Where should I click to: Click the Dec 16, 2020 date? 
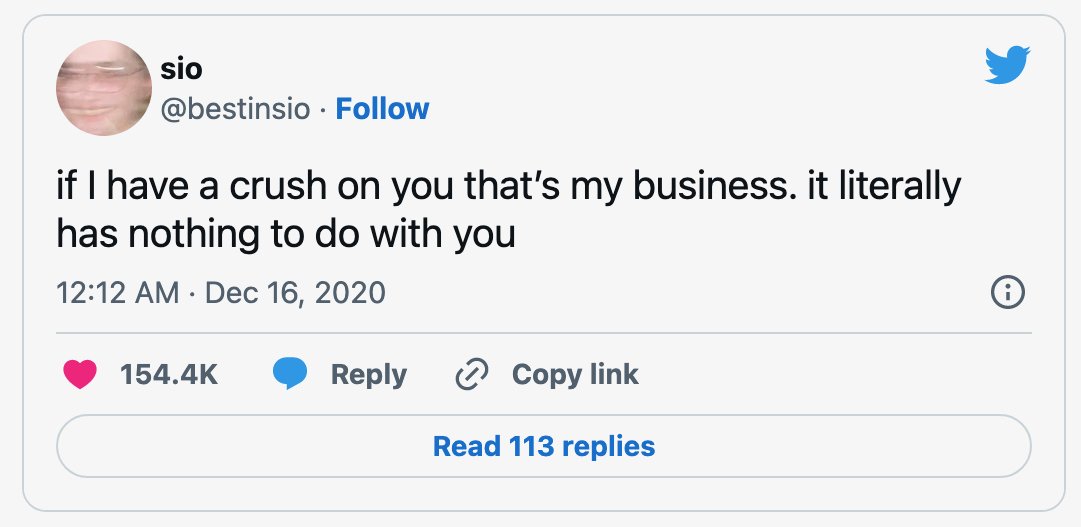[x=295, y=292]
